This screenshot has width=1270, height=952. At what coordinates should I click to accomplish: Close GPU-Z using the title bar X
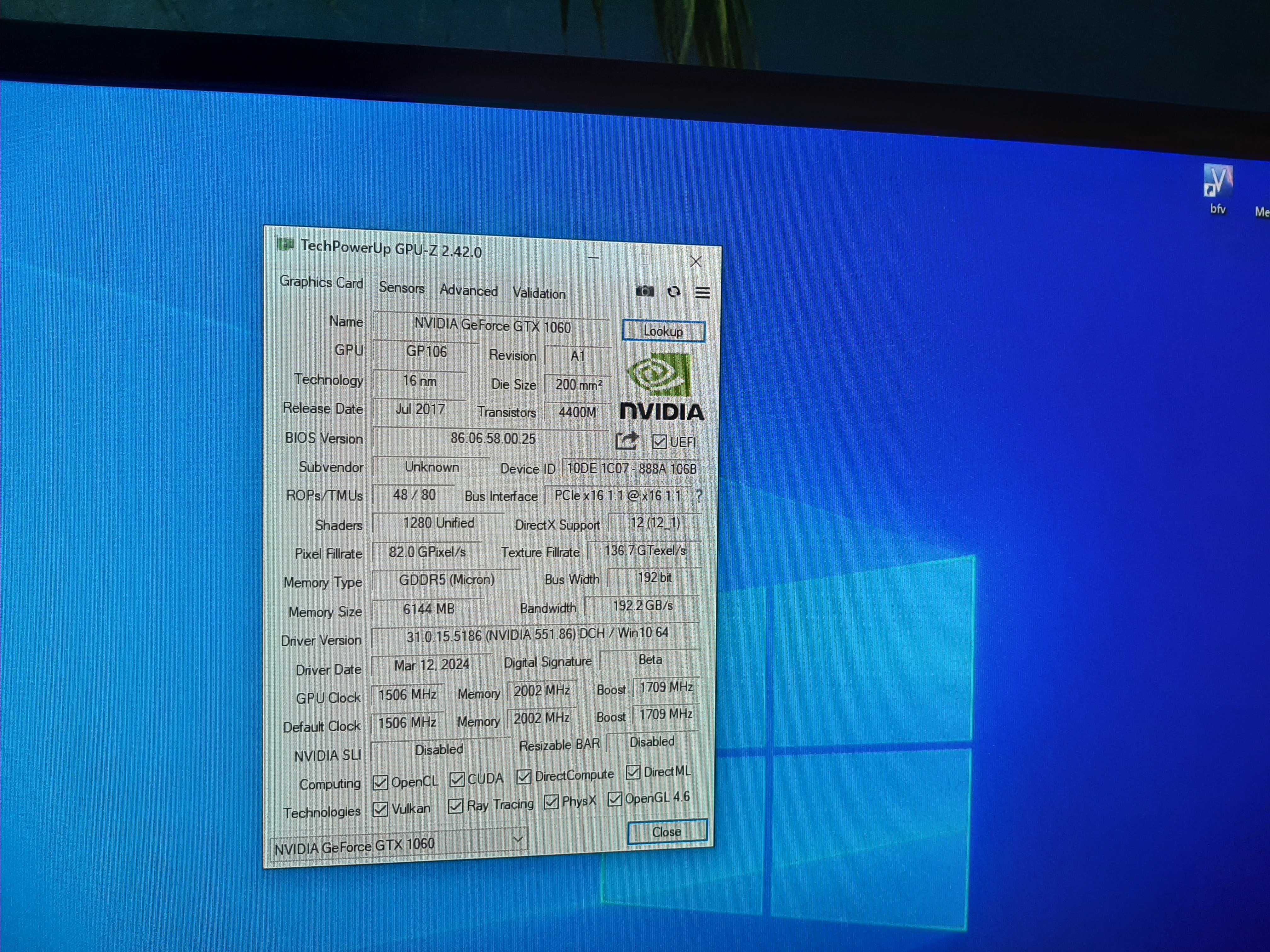[696, 262]
